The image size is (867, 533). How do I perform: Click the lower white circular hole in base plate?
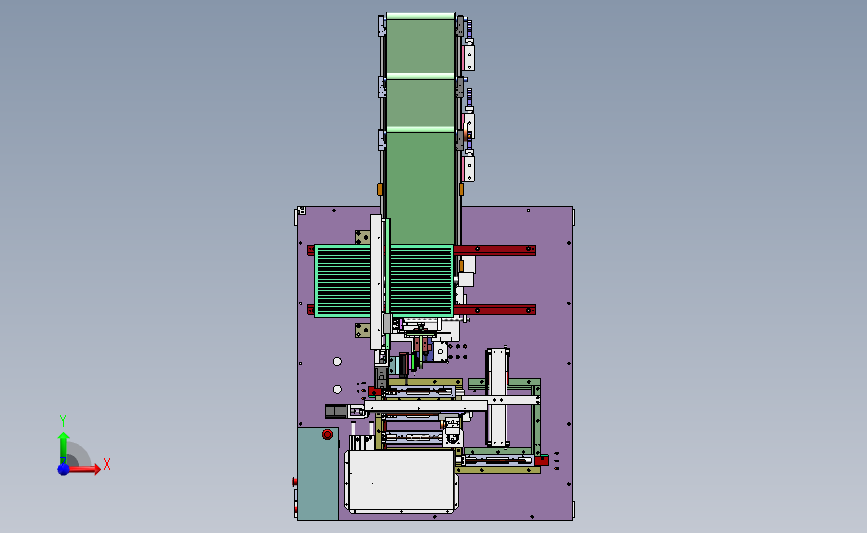click(337, 389)
